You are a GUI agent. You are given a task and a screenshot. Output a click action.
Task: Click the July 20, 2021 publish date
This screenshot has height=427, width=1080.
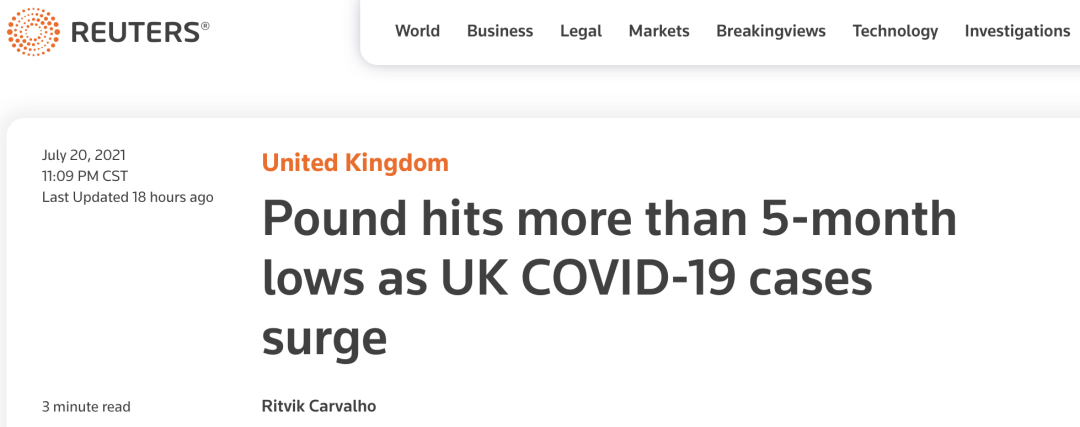pos(84,155)
